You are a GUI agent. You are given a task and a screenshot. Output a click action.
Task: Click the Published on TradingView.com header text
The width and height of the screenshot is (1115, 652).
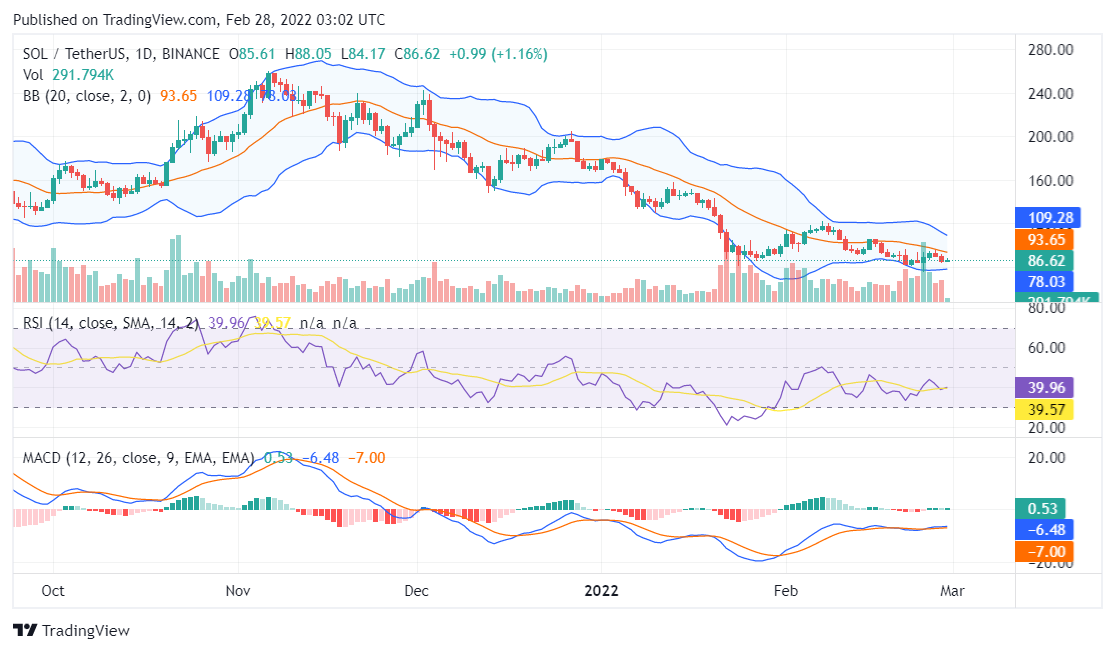point(198,20)
